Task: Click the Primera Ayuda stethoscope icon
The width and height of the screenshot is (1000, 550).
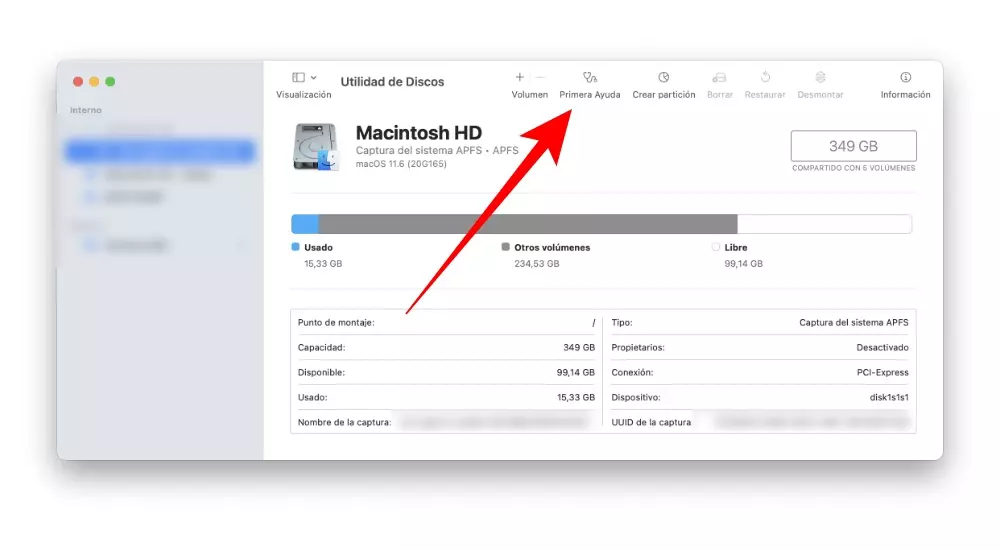Action: [x=589, y=78]
